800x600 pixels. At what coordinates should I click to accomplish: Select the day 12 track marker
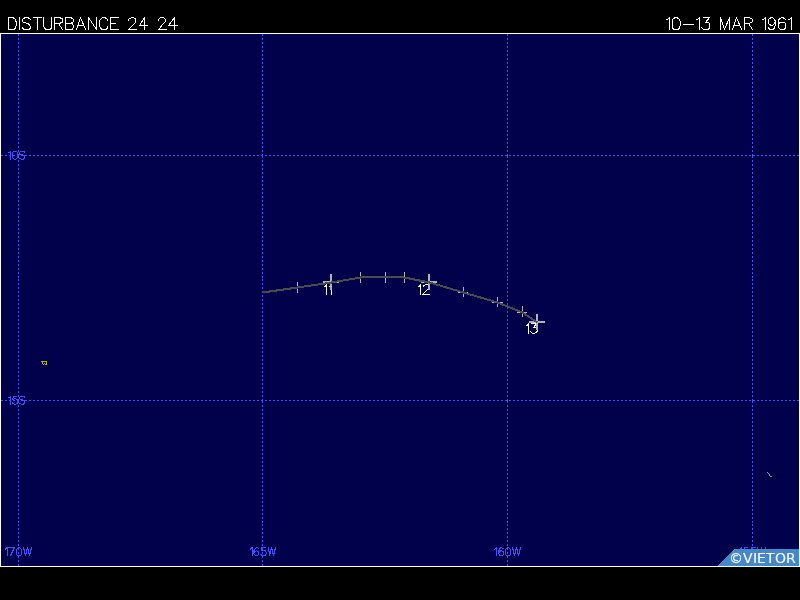(429, 282)
